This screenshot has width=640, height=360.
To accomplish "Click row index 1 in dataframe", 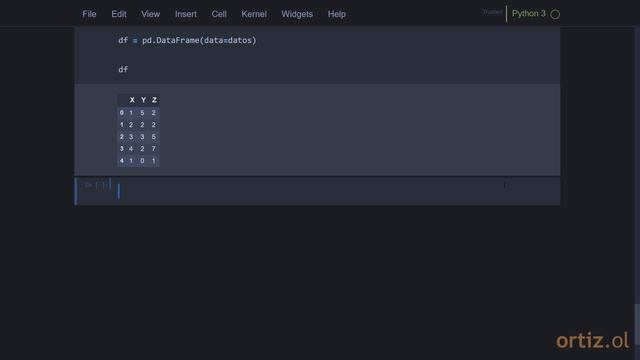I will click(x=122, y=125).
